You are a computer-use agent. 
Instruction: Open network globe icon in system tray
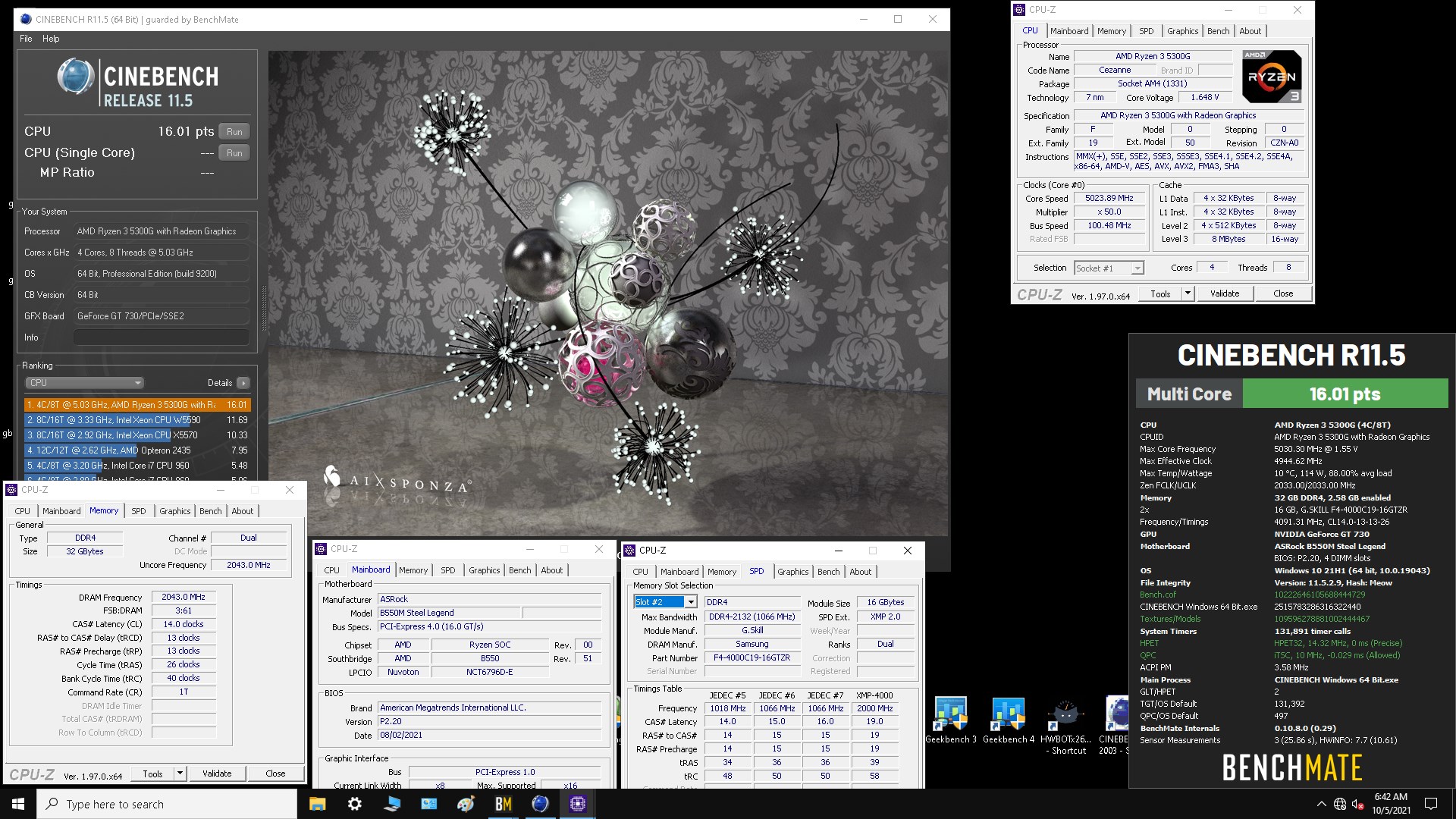[1340, 804]
